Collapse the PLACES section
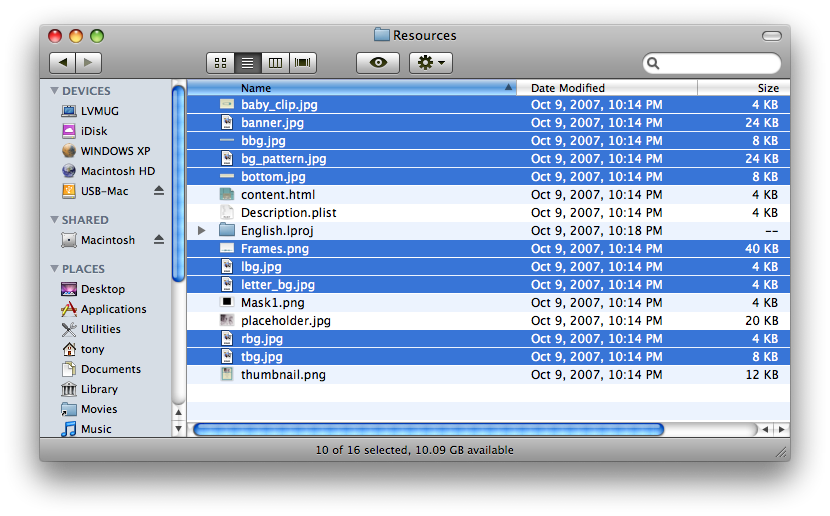The width and height of the screenshot is (830, 516). pyautogui.click(x=54, y=268)
